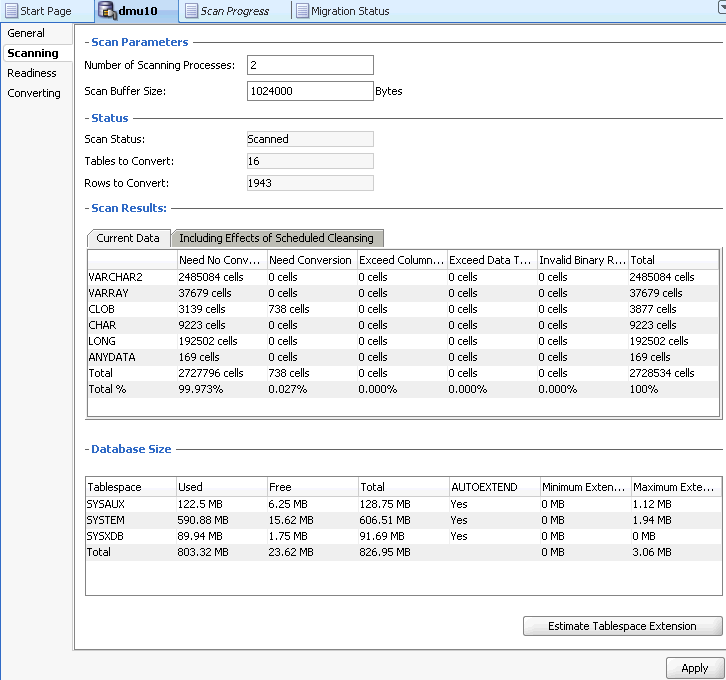Viewport: 726px width, 680px height.
Task: Click the dmu10 database icon
Action: (x=106, y=11)
